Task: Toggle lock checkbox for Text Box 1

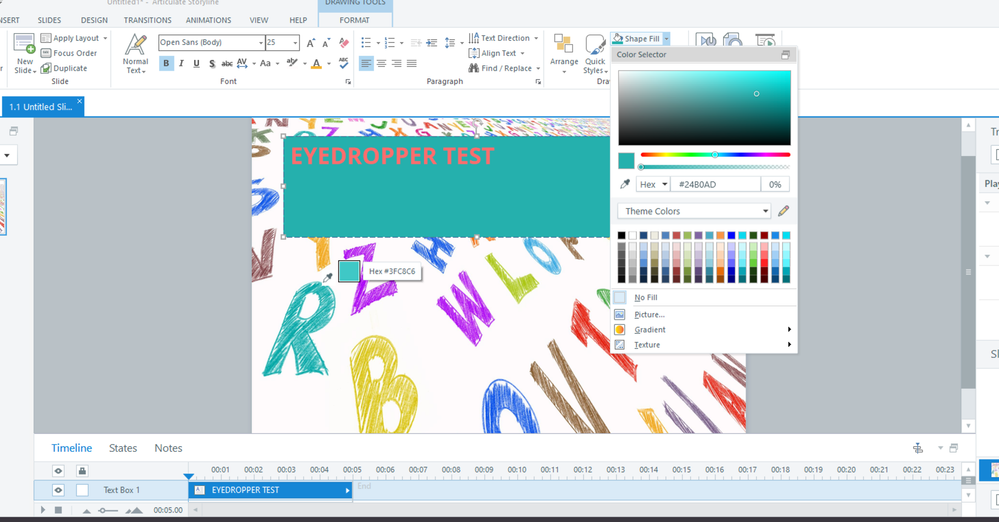Action: 82,490
